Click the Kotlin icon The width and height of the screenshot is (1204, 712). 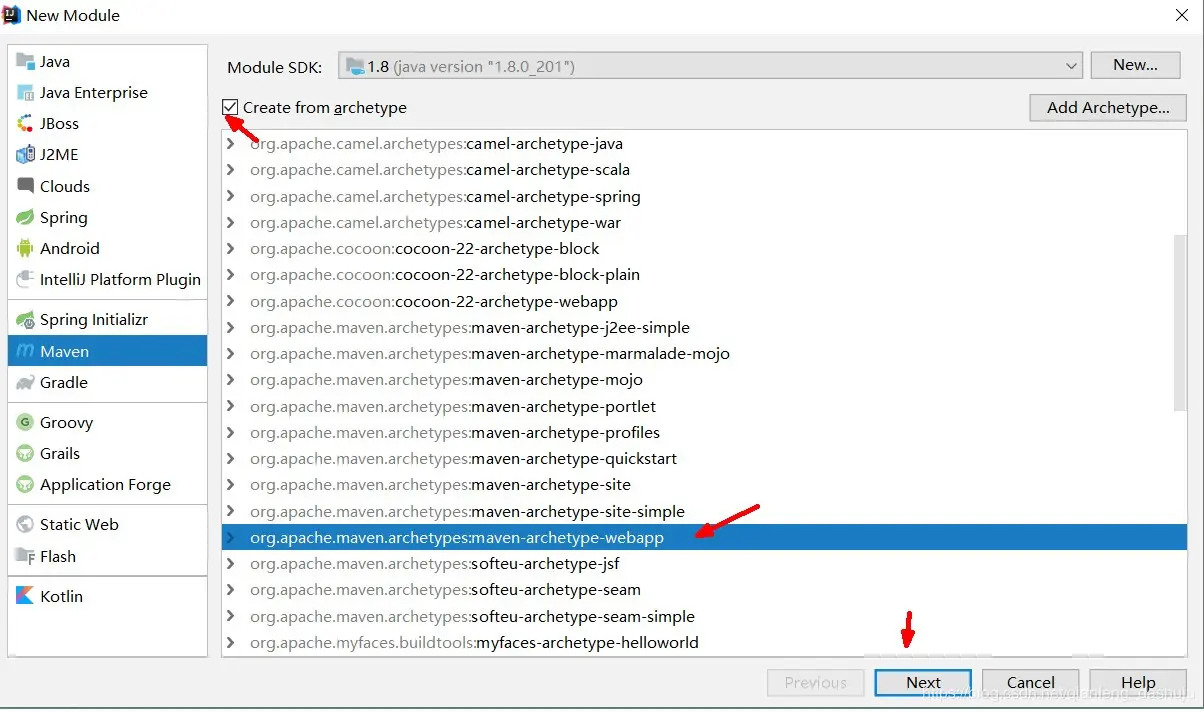(x=25, y=596)
